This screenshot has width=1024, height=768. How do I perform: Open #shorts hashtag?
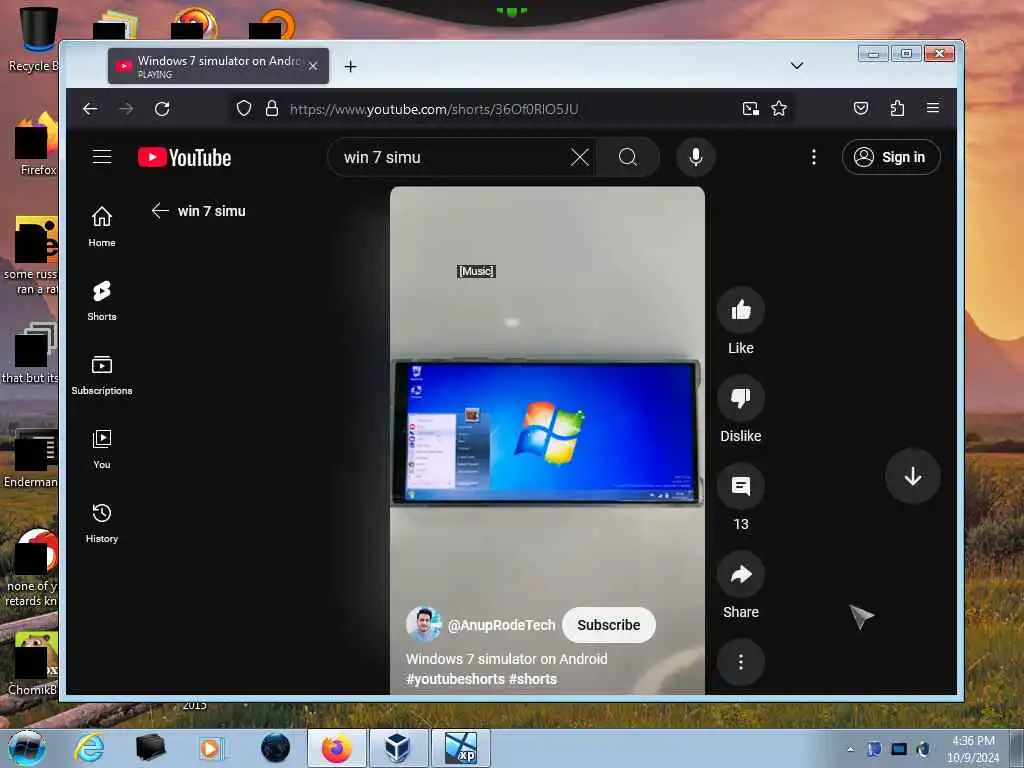533,679
